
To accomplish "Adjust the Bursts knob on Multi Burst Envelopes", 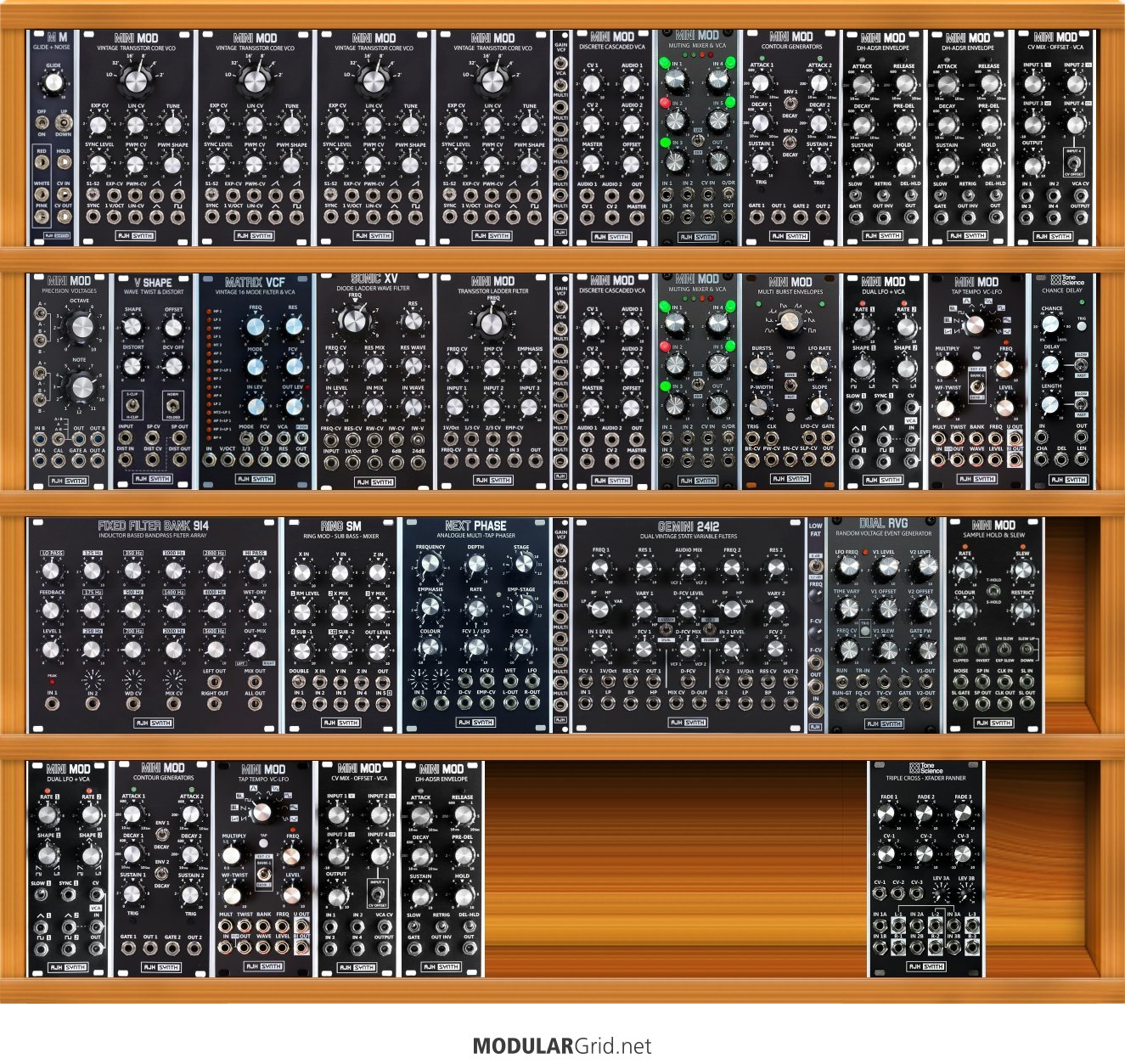I will click(760, 365).
